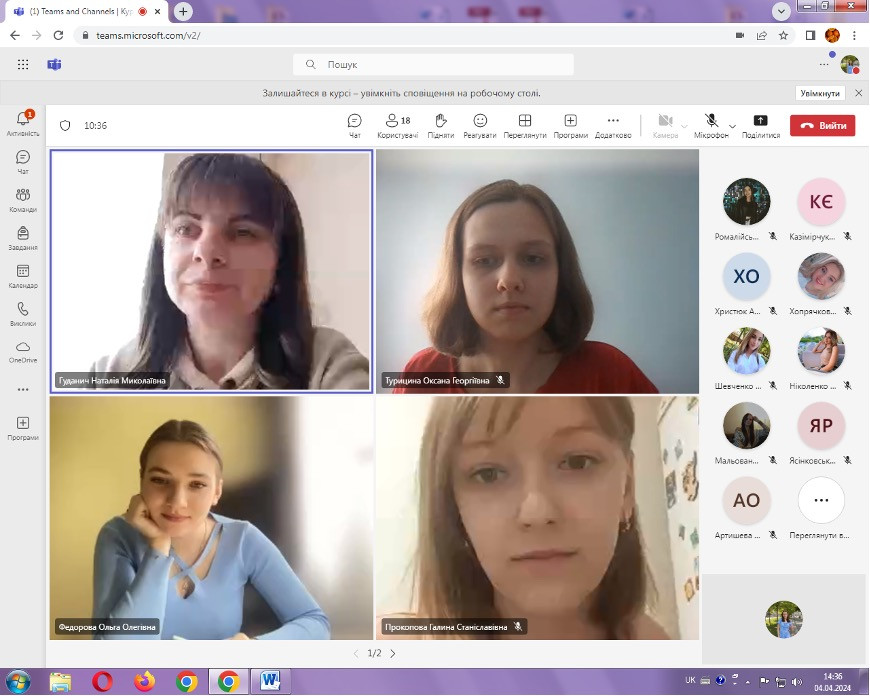Screen dimensions: 870x696
Task: Open meeting apps (Програми) in toolbar
Action: point(570,126)
